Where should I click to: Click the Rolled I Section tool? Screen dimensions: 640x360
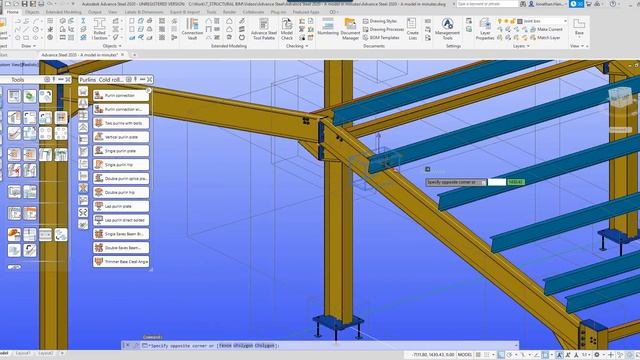pos(100,29)
